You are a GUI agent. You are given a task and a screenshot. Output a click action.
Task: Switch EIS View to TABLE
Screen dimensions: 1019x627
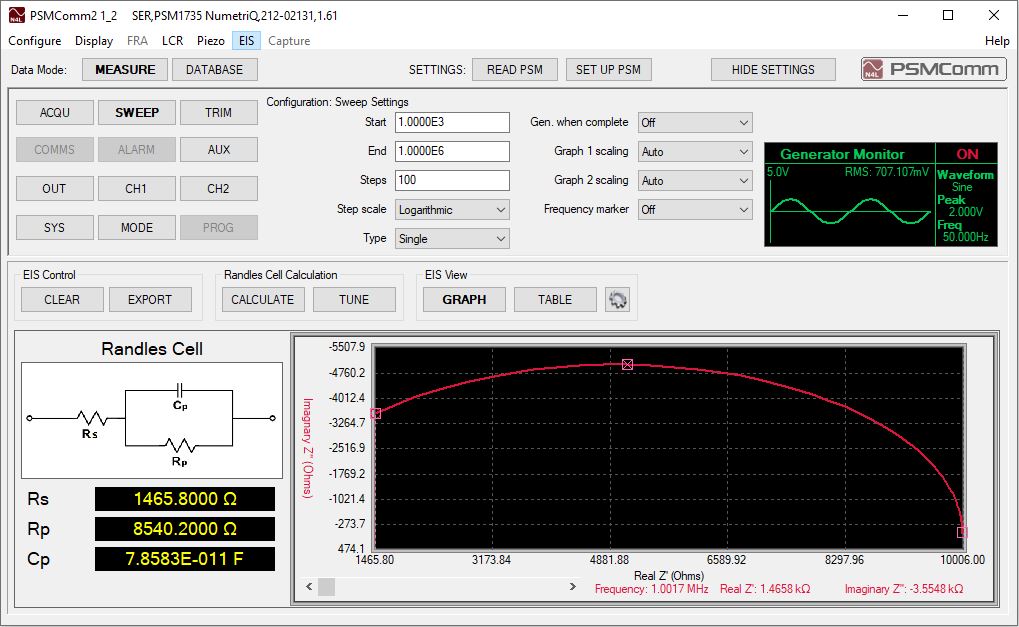(554, 298)
